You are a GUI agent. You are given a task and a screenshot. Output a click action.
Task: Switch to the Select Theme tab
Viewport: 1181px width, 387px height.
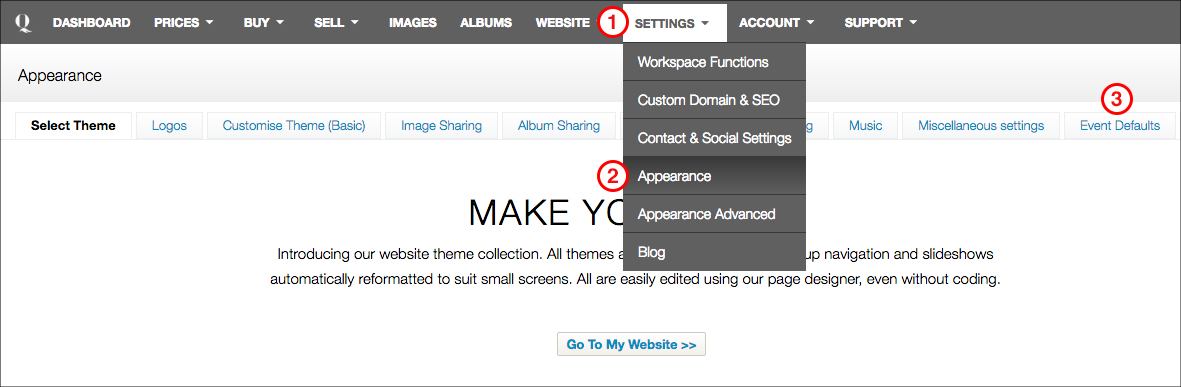tap(73, 126)
